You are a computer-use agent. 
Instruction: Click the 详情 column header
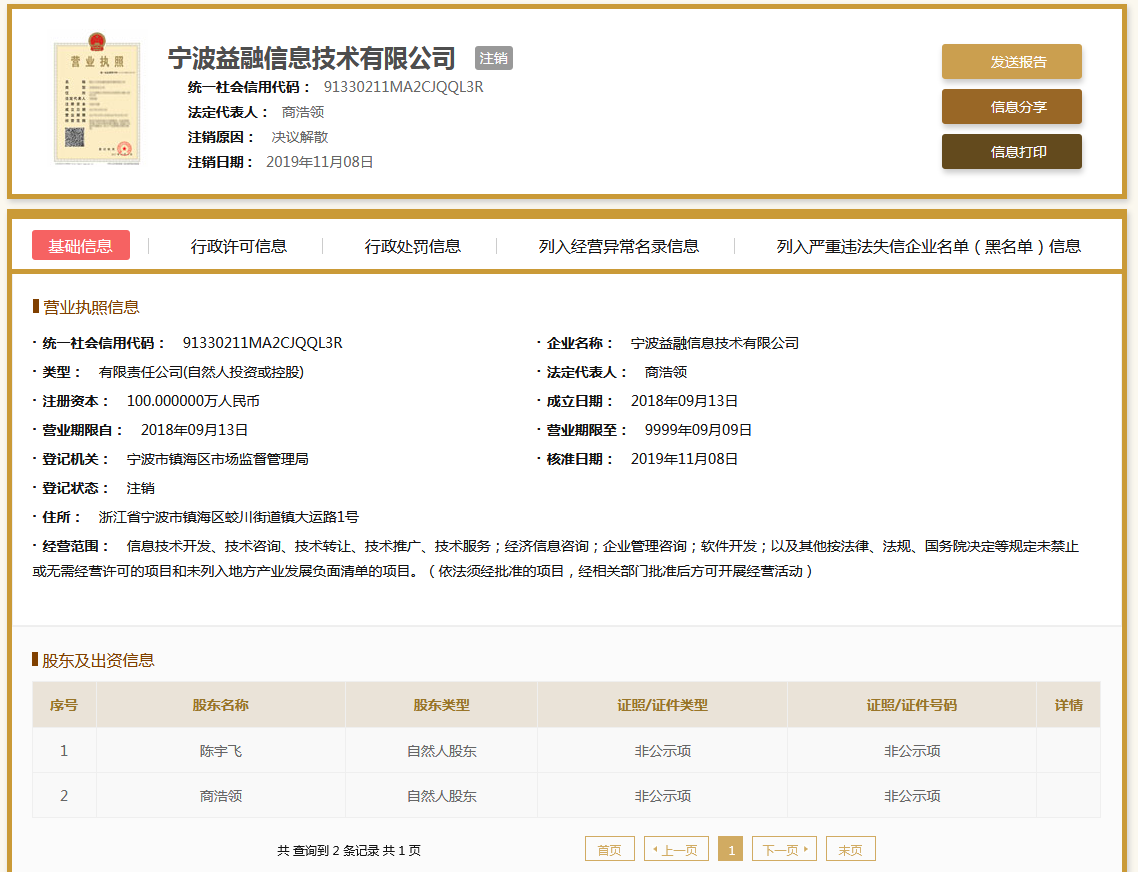tap(1068, 705)
